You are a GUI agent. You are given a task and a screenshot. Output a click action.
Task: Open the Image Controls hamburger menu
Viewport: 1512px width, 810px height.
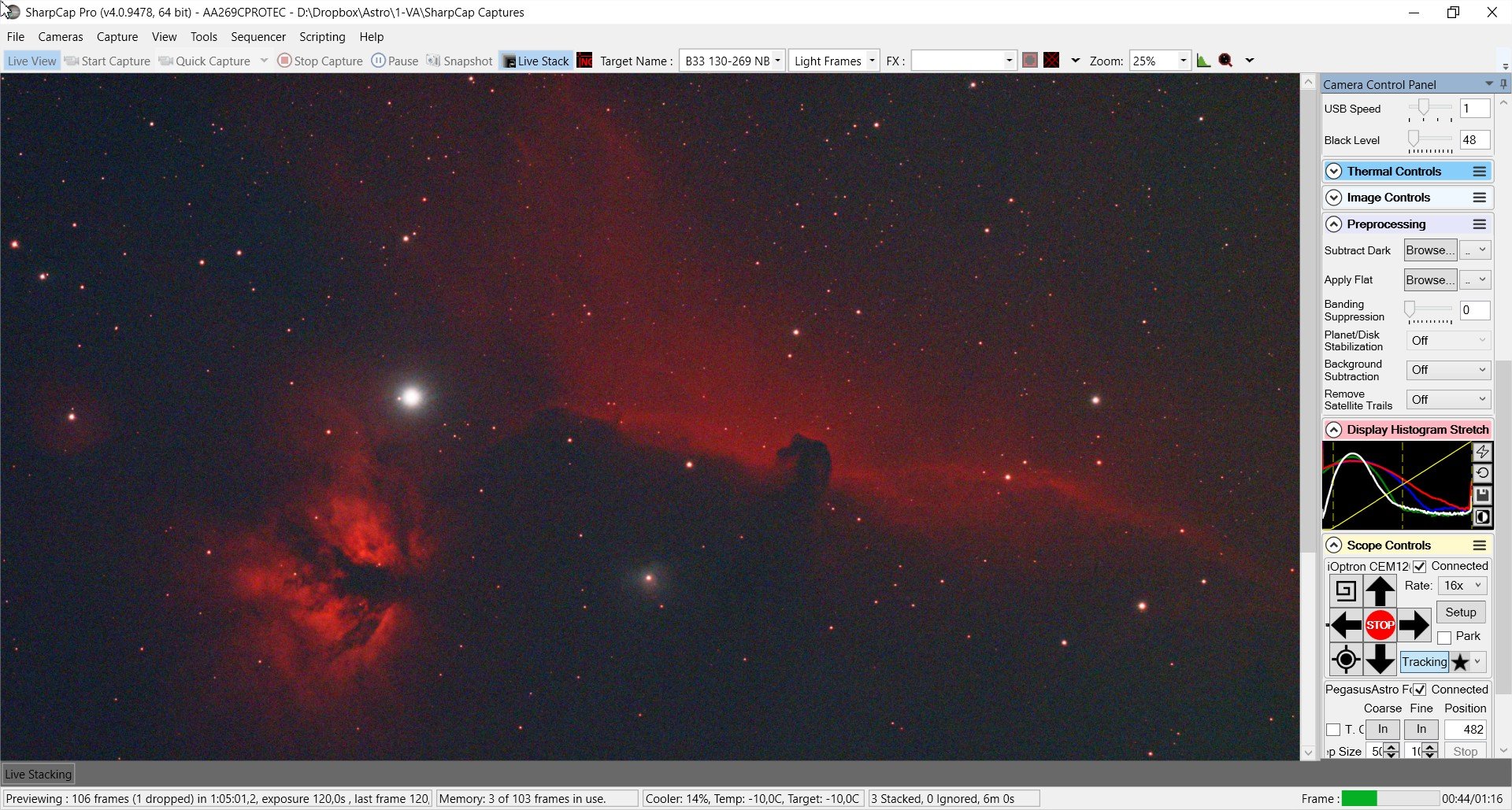coord(1480,198)
